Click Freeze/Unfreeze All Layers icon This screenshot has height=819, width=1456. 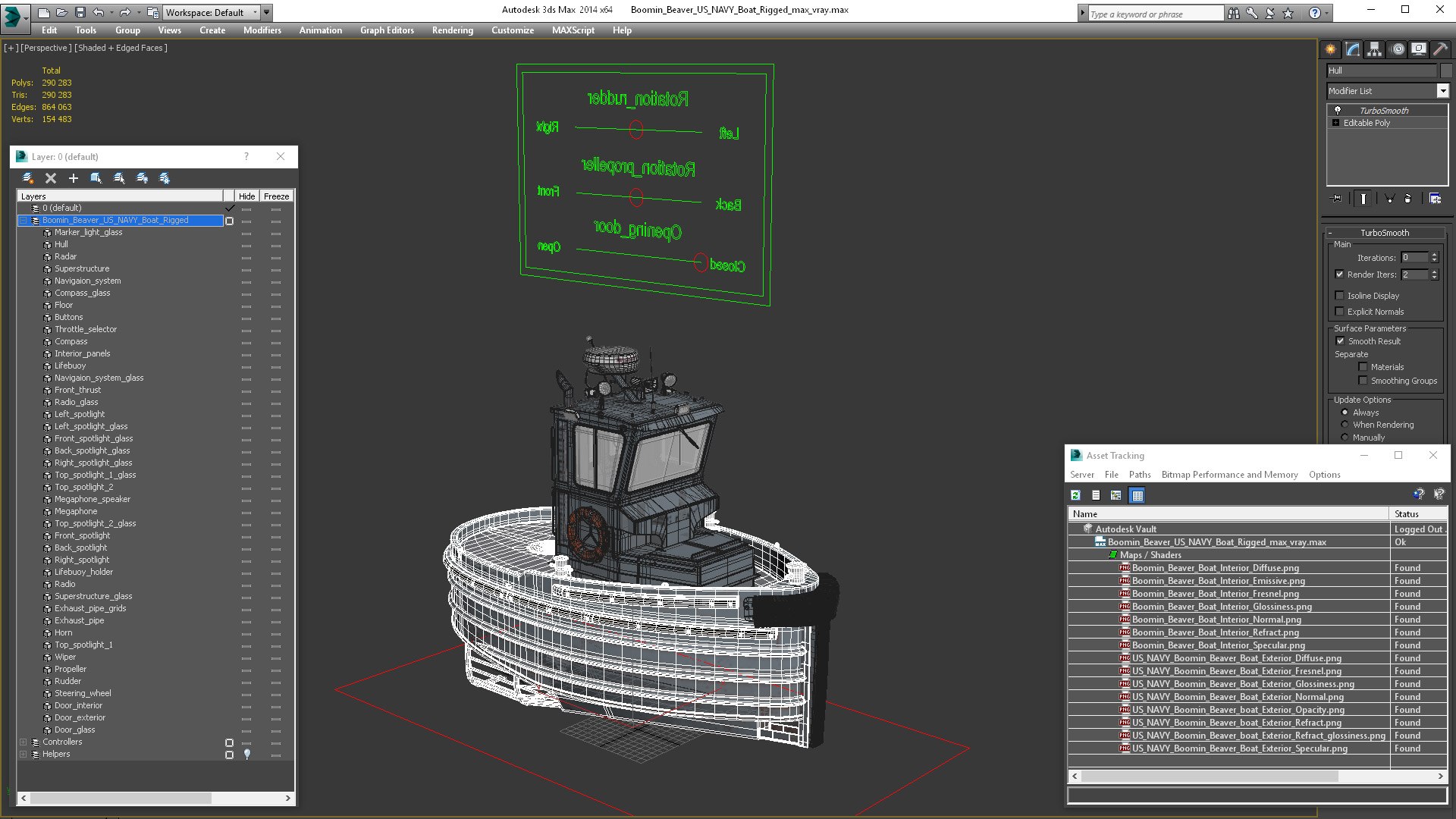click(165, 178)
